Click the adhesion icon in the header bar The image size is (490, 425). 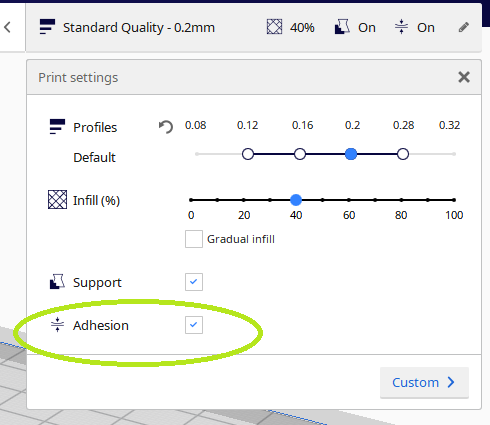pos(401,27)
